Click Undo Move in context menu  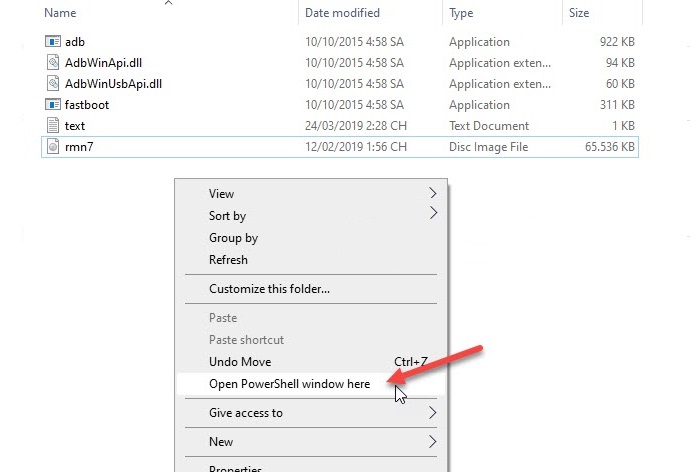point(240,362)
